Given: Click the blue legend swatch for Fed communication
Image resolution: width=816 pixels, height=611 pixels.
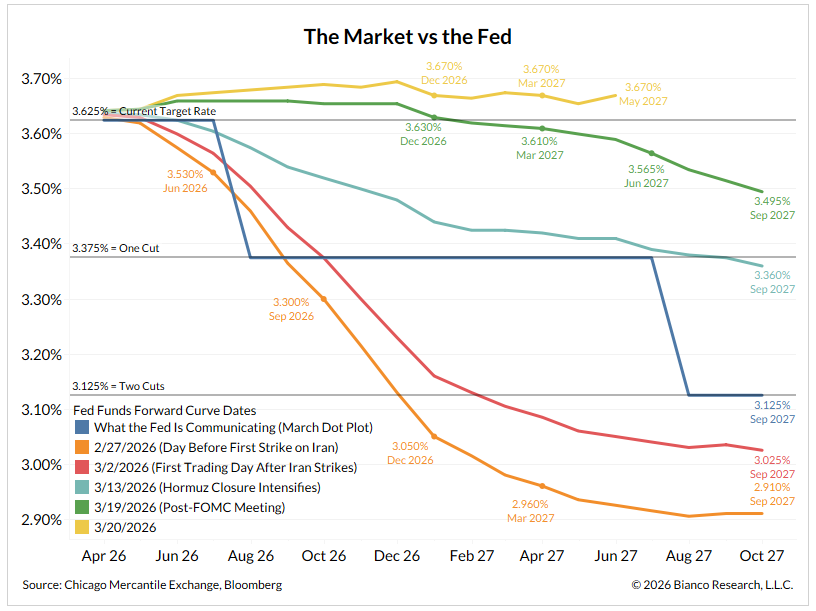Looking at the screenshot, I should [x=80, y=428].
